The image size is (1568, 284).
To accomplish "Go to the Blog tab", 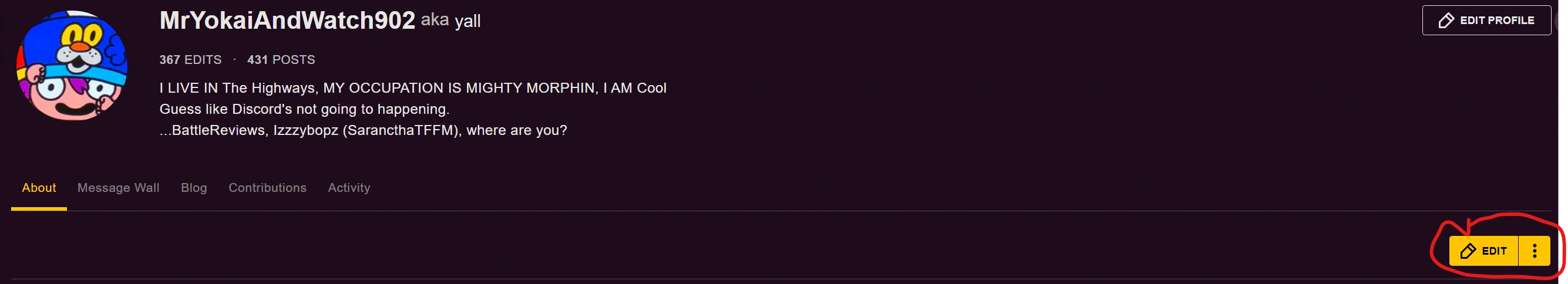I will 194,188.
